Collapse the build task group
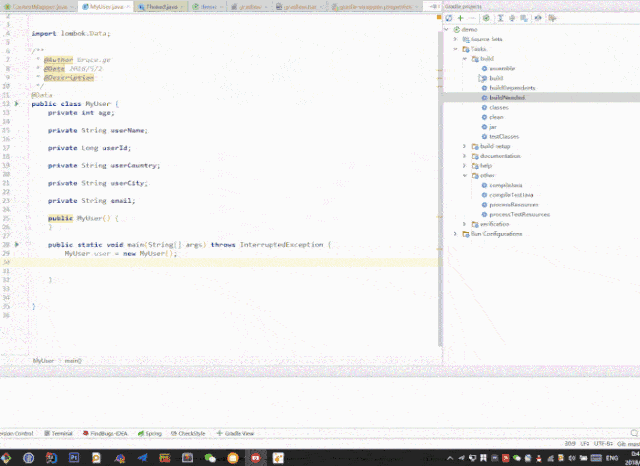 tap(465, 59)
